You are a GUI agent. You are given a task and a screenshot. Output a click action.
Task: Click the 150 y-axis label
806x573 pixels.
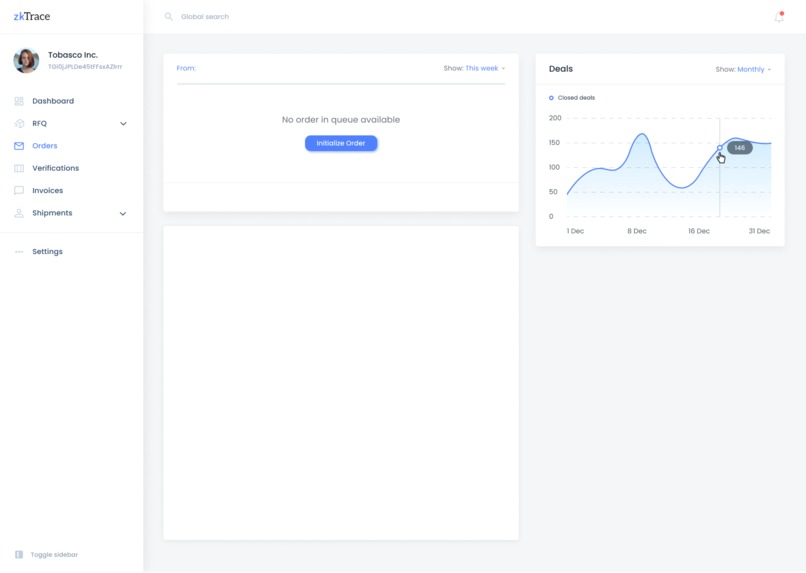coord(554,143)
